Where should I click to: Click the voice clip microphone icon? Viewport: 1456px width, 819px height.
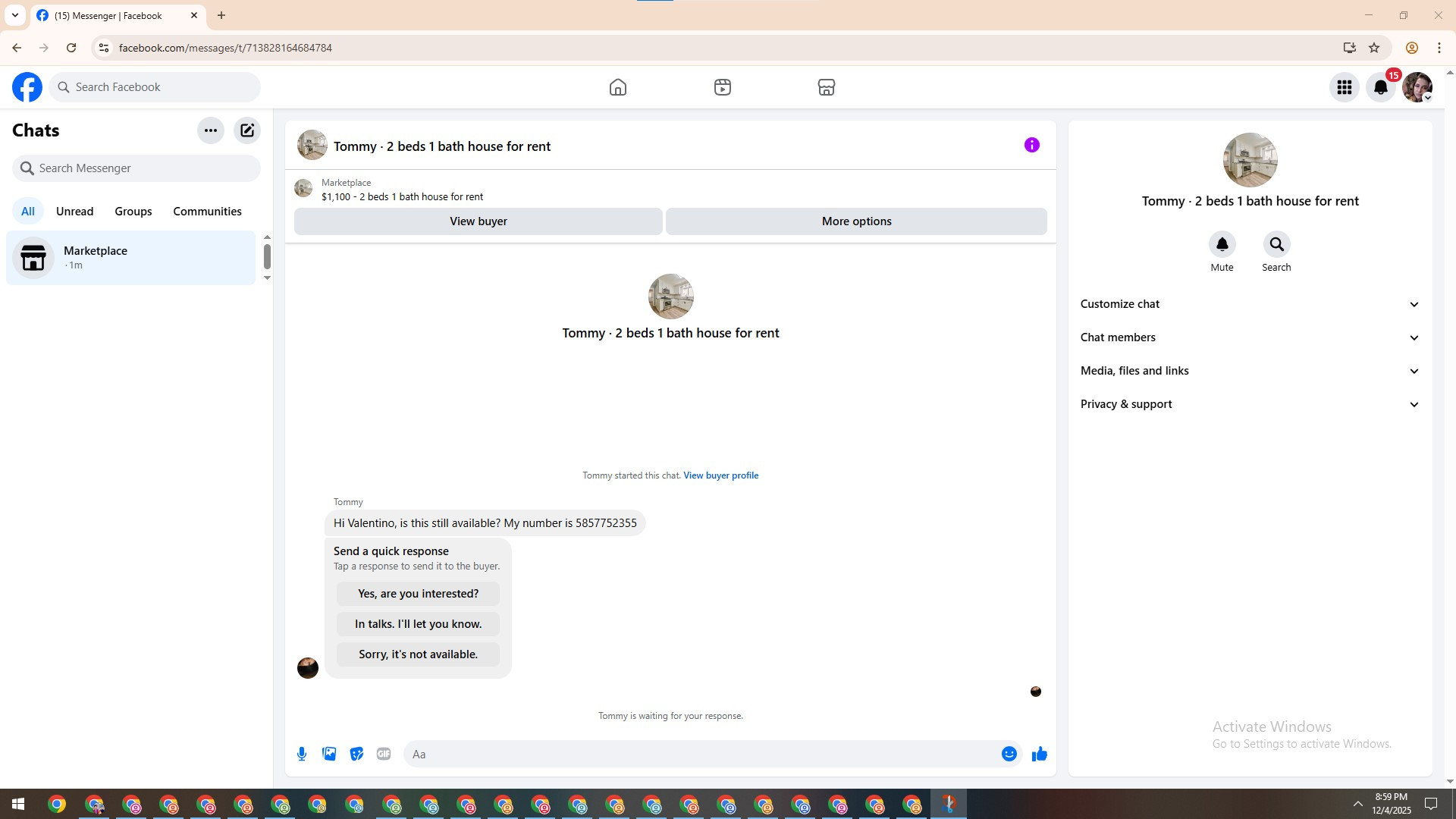302,754
